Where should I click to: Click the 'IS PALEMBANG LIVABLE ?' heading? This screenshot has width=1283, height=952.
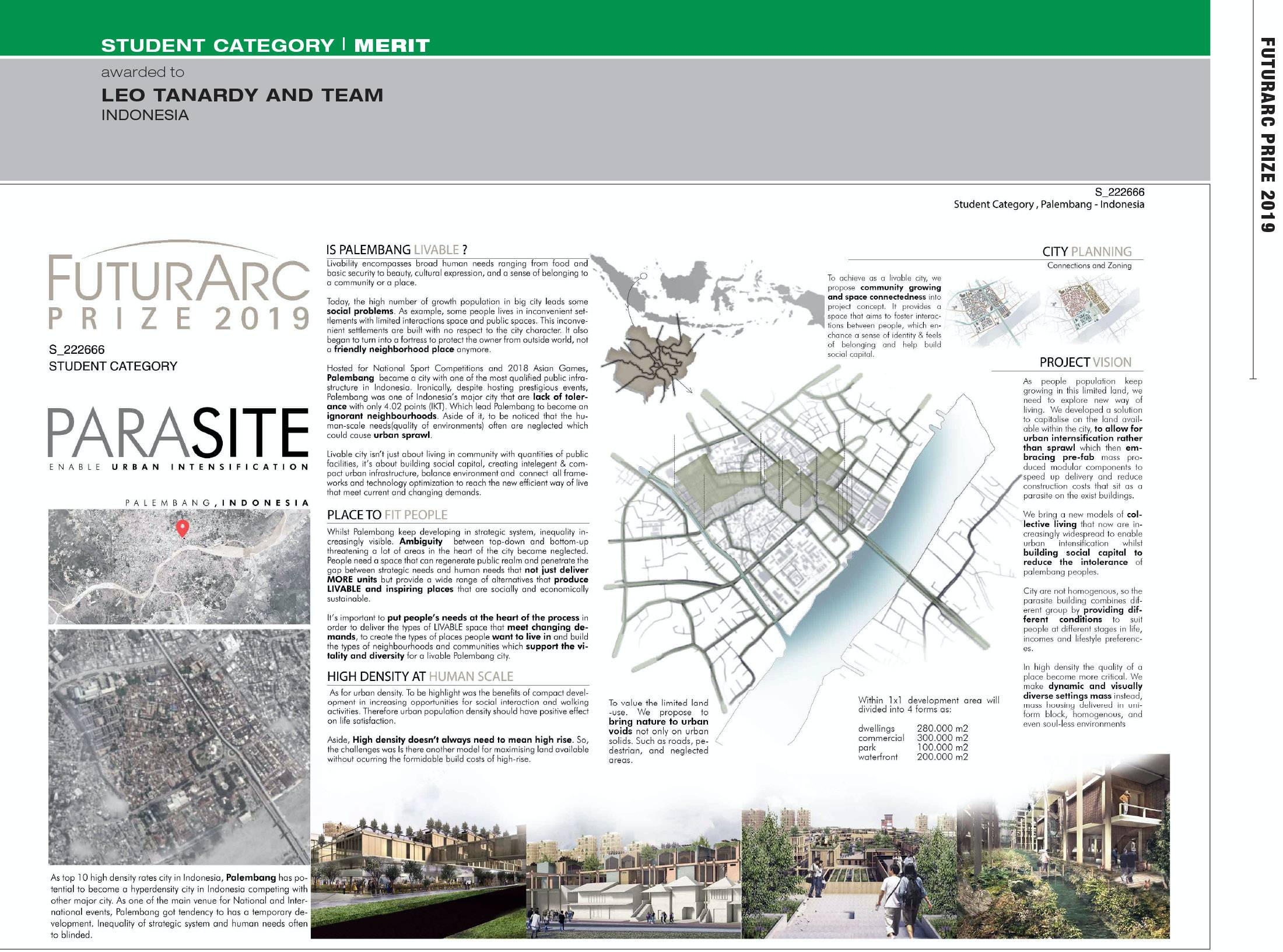tap(397, 250)
